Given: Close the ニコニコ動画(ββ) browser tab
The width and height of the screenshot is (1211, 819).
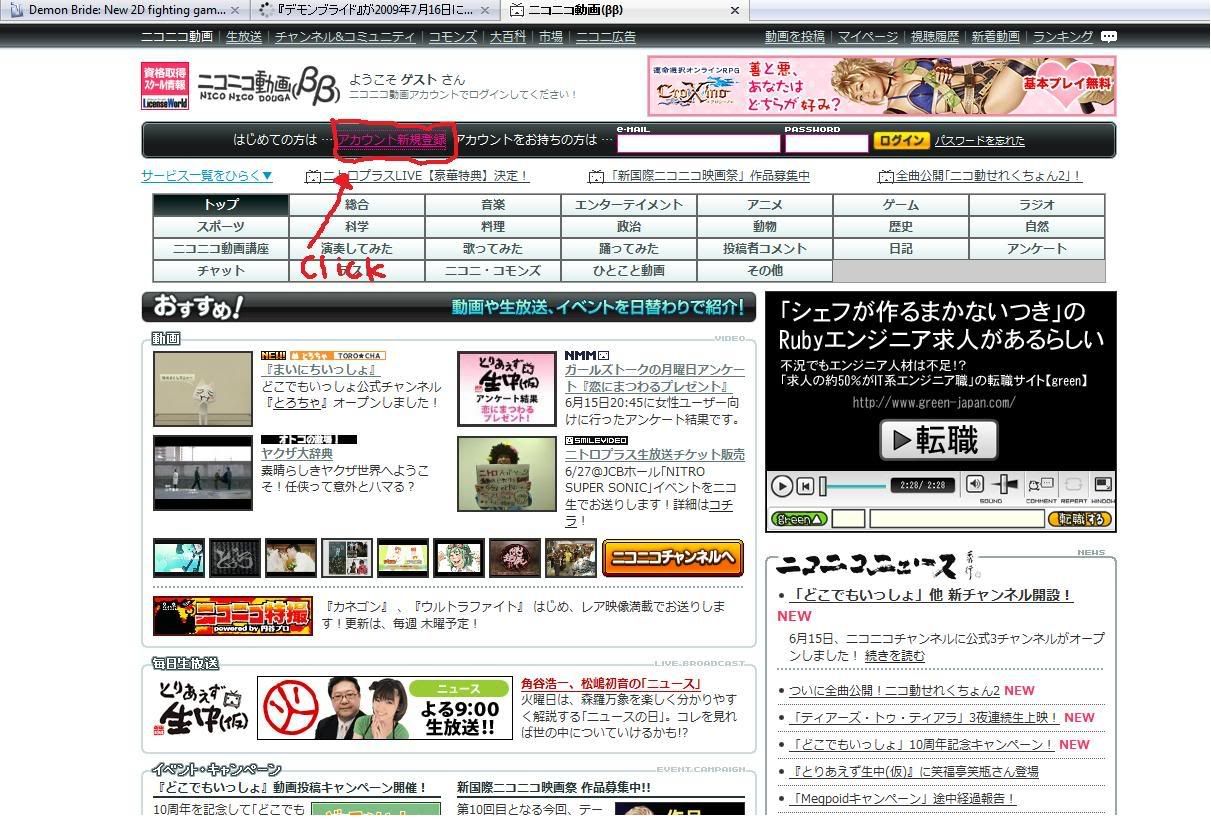Looking at the screenshot, I should point(734,10).
